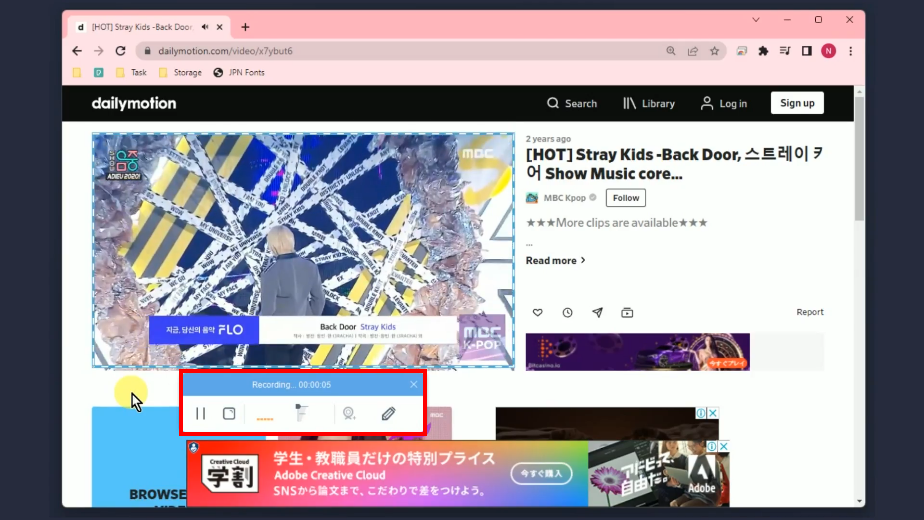Go to the dailymotion home logo
924x520 pixels.
click(x=134, y=103)
